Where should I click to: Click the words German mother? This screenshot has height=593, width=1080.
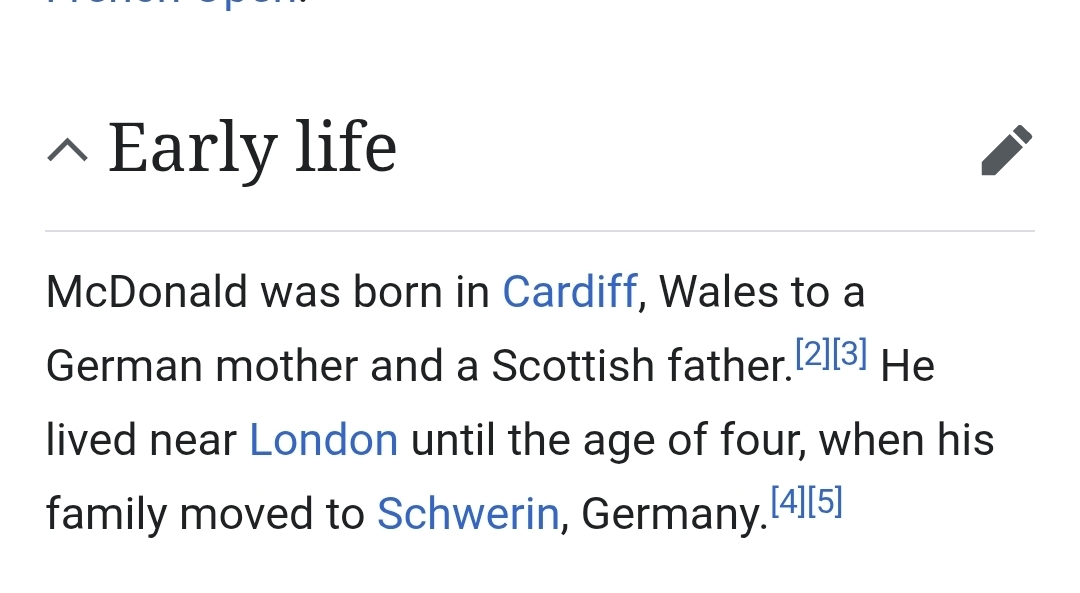[202, 366]
